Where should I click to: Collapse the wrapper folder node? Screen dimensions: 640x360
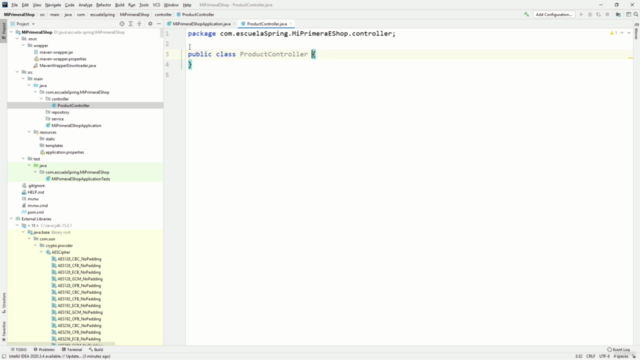(x=23, y=45)
